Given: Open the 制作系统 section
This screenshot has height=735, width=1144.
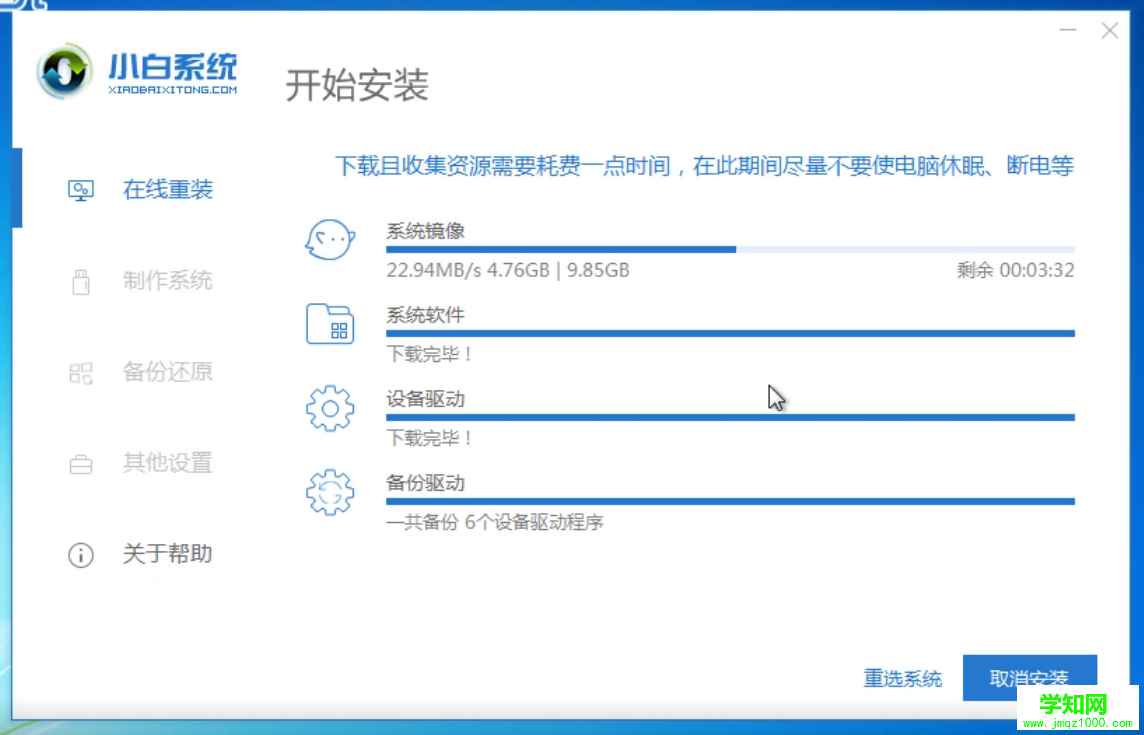Looking at the screenshot, I should (167, 280).
